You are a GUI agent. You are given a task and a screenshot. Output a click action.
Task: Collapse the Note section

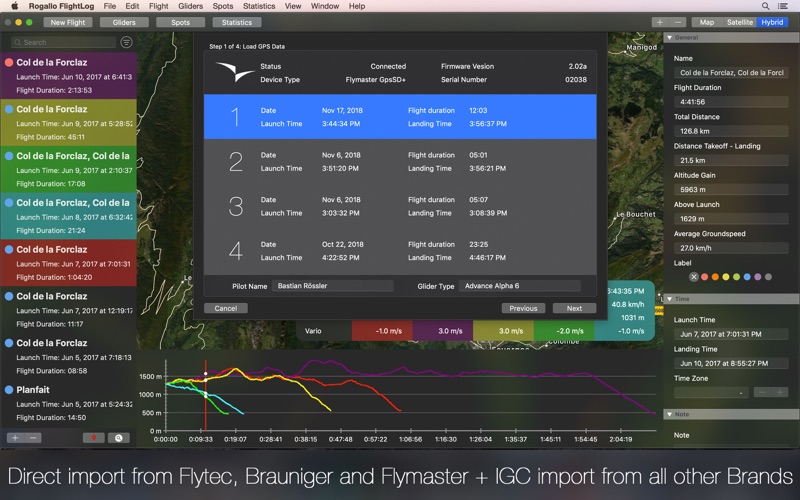click(669, 414)
